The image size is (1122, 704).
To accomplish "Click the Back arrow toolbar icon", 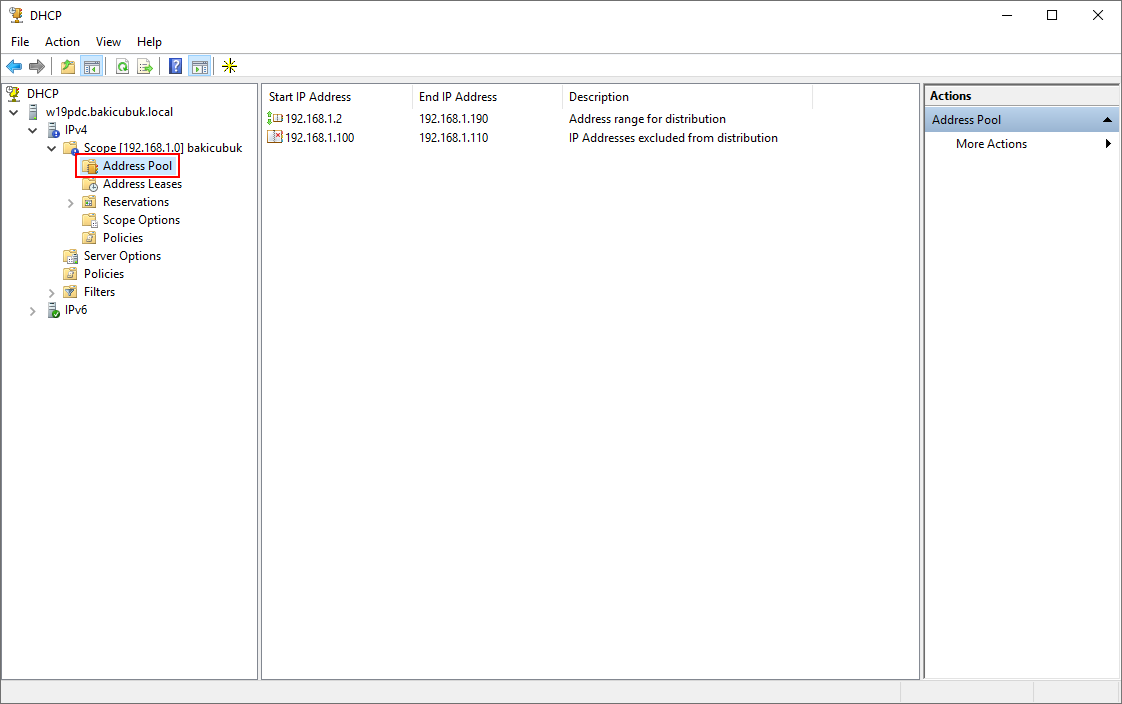I will pos(14,67).
